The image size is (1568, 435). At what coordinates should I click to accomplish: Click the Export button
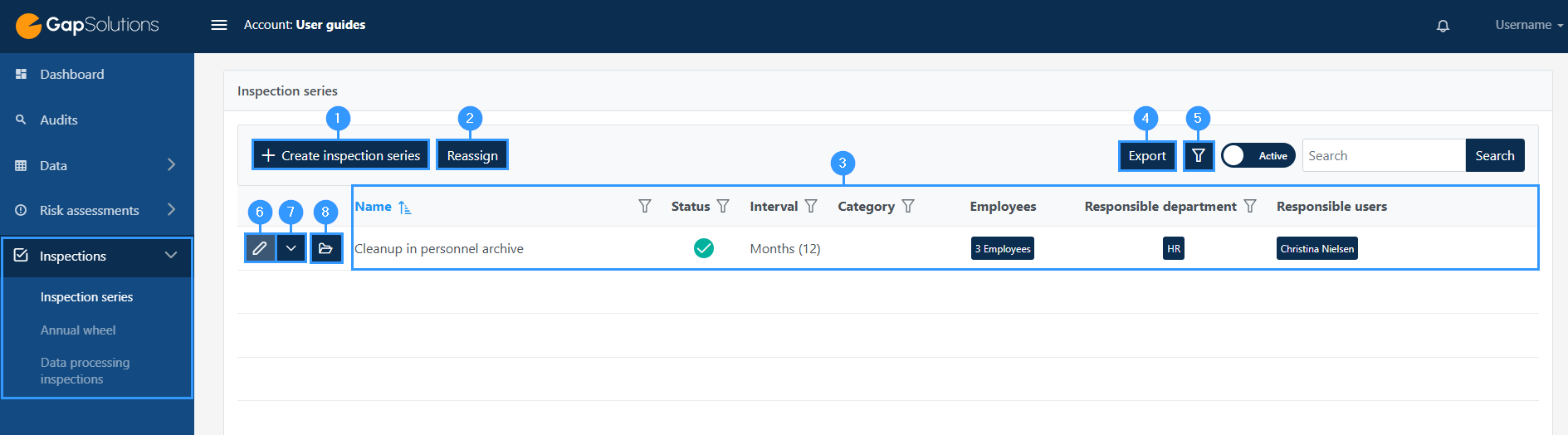point(1147,155)
